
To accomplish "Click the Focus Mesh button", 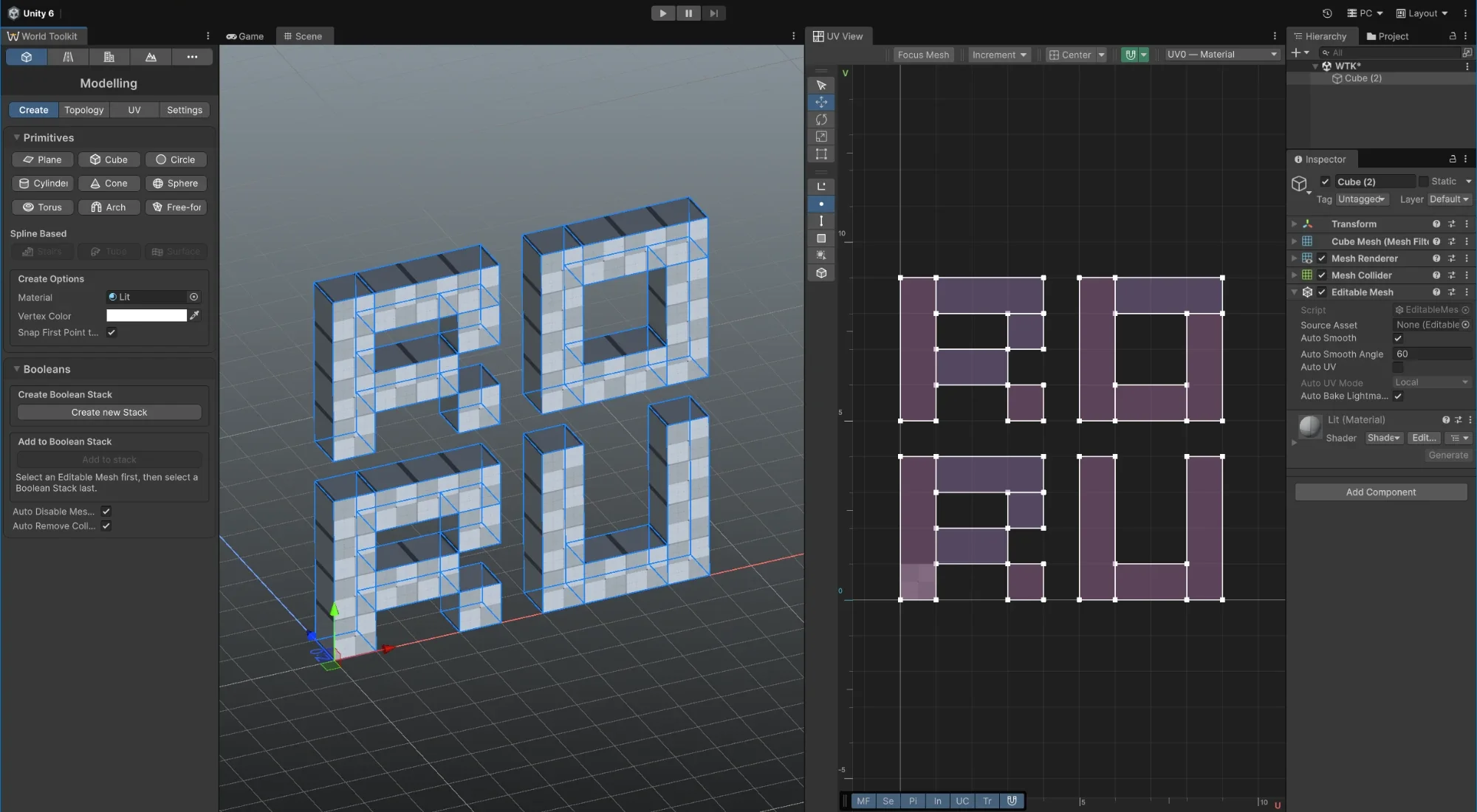I will [923, 55].
